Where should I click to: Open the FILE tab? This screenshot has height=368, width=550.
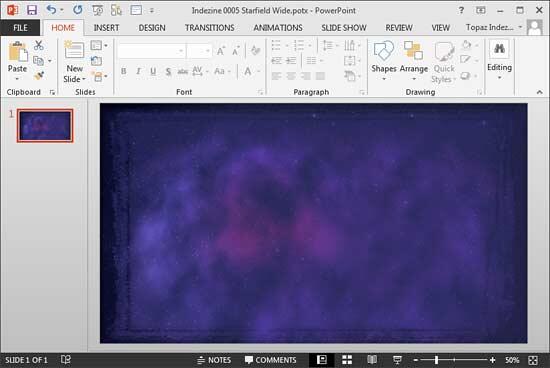(20, 28)
